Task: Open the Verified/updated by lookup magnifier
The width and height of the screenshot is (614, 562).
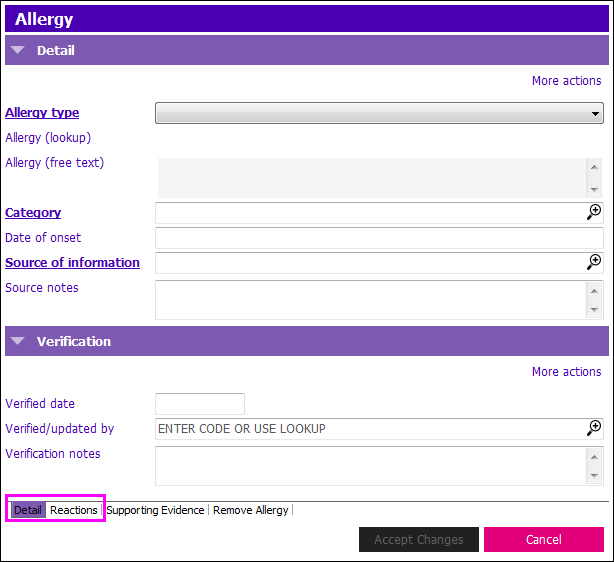Action: click(x=594, y=428)
